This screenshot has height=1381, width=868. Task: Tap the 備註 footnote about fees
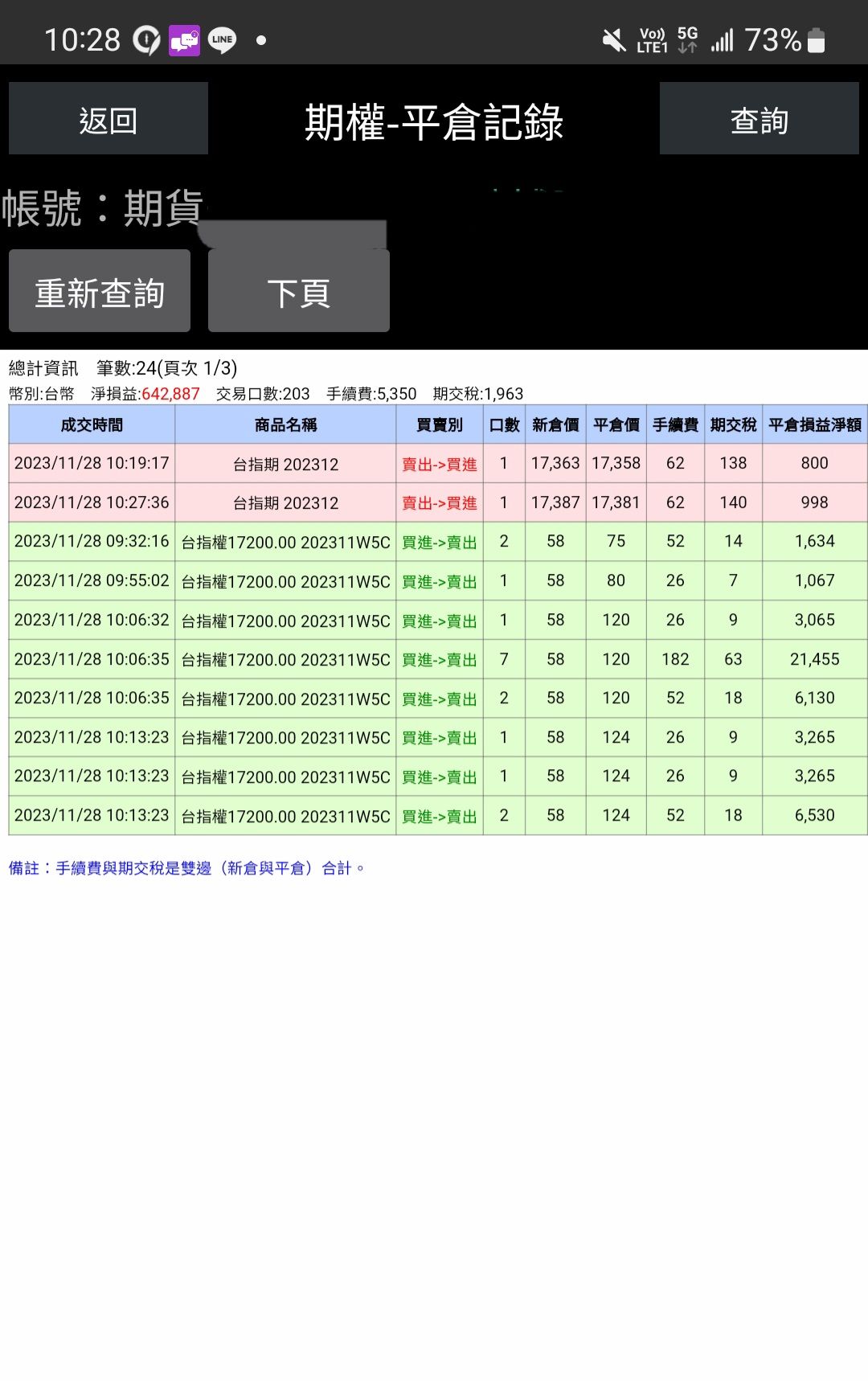point(186,868)
